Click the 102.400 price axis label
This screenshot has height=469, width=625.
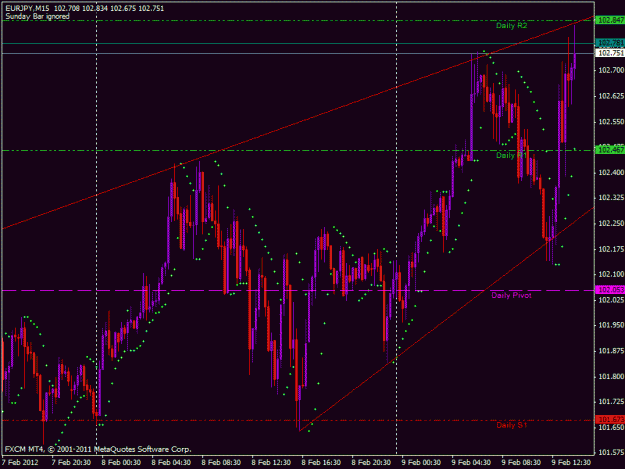[x=611, y=173]
